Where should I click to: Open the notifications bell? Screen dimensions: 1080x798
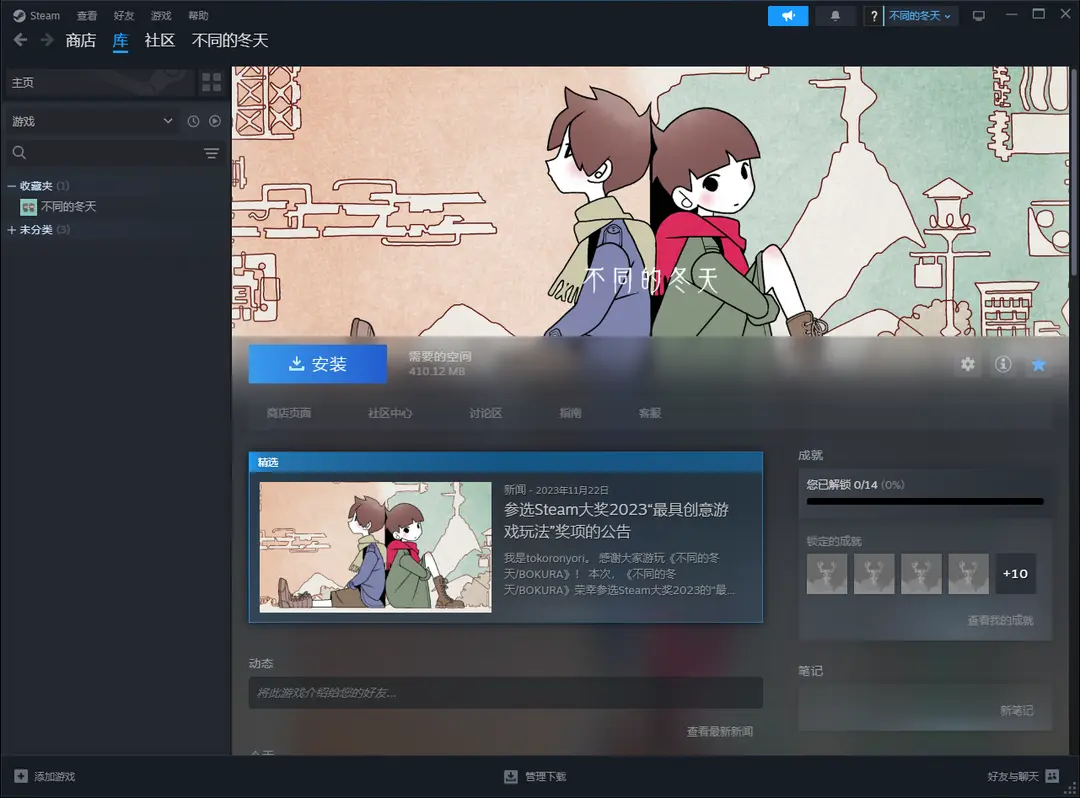835,15
